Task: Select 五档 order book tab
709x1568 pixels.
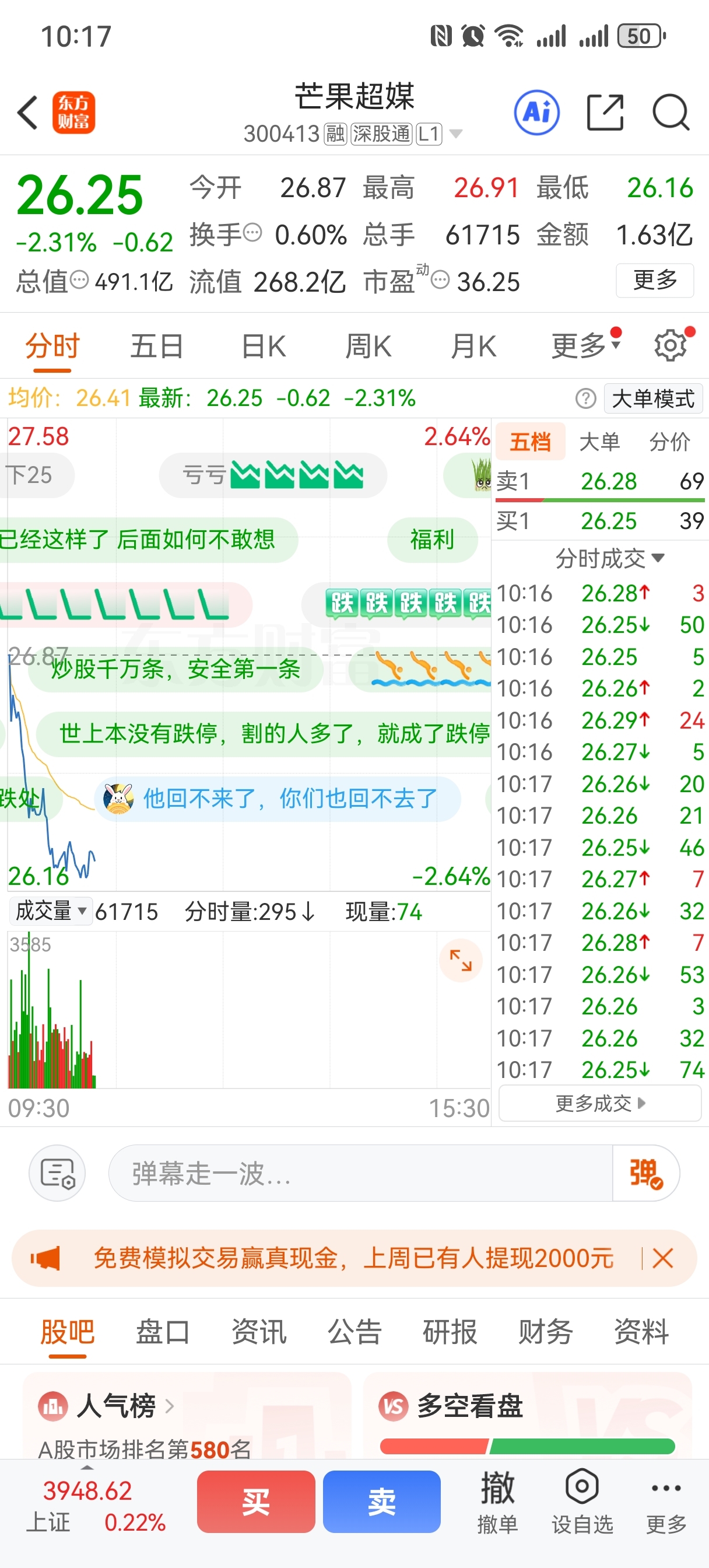Action: pos(530,442)
